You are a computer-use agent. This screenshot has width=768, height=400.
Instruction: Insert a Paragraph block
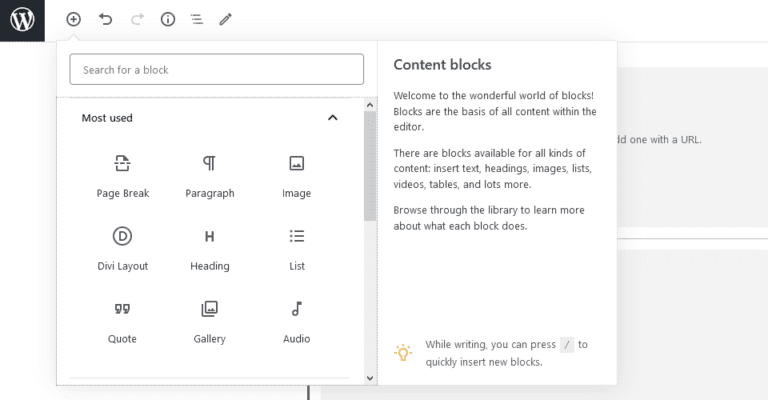pyautogui.click(x=210, y=176)
